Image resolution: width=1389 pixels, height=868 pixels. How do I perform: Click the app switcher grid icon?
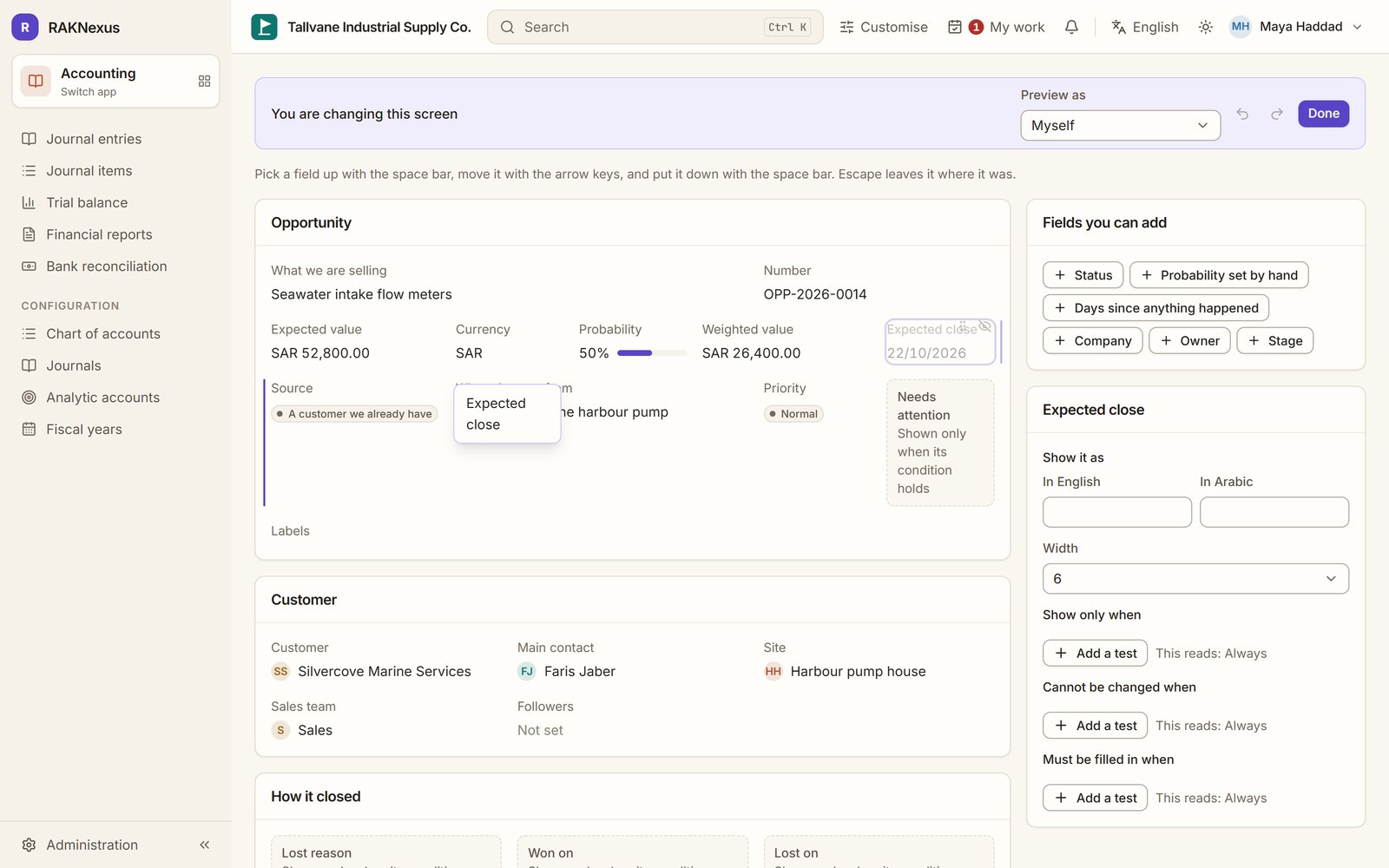204,81
